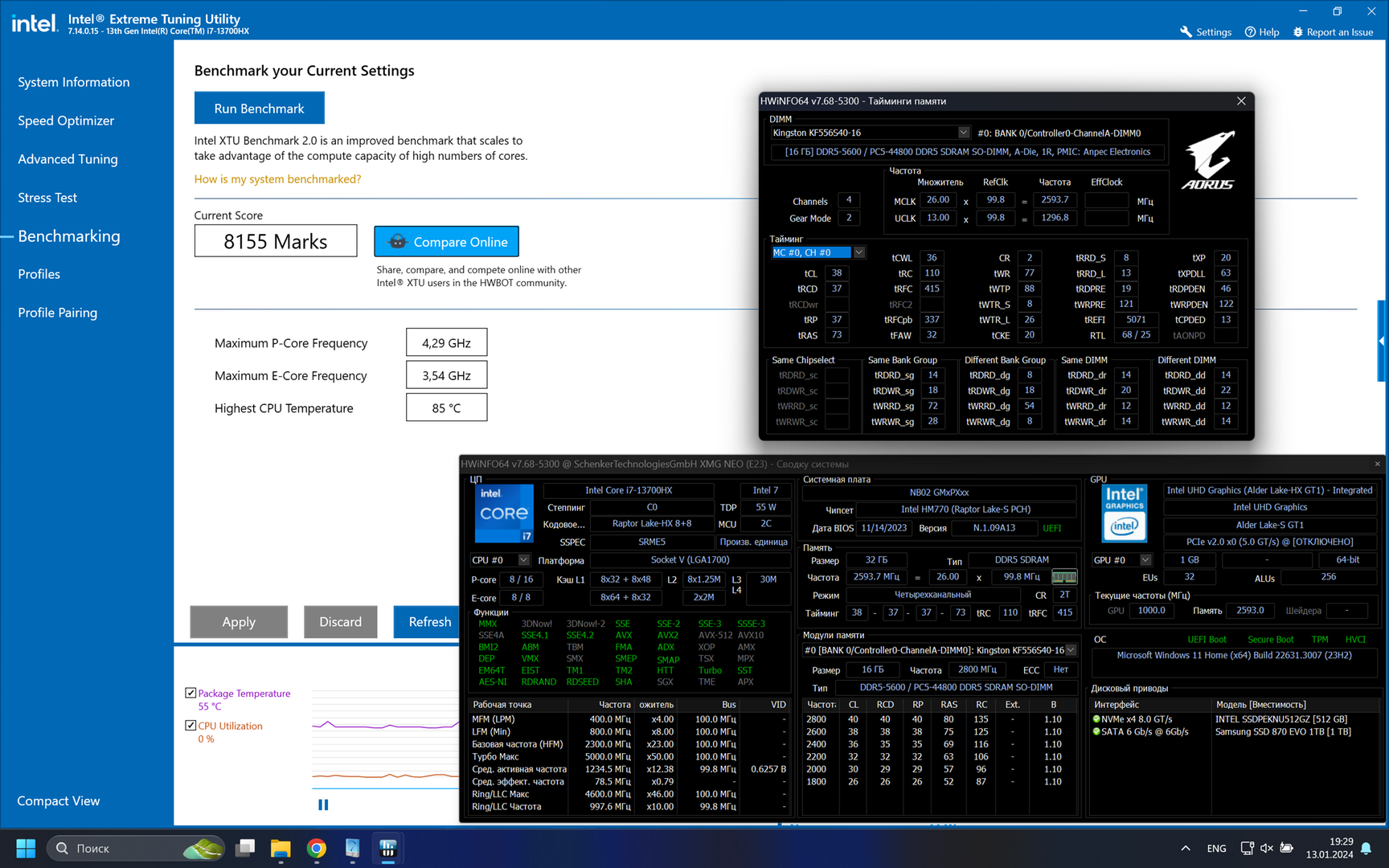Viewport: 1389px width, 868px height.
Task: Click the taskbar search box Поиск
Action: [x=136, y=848]
